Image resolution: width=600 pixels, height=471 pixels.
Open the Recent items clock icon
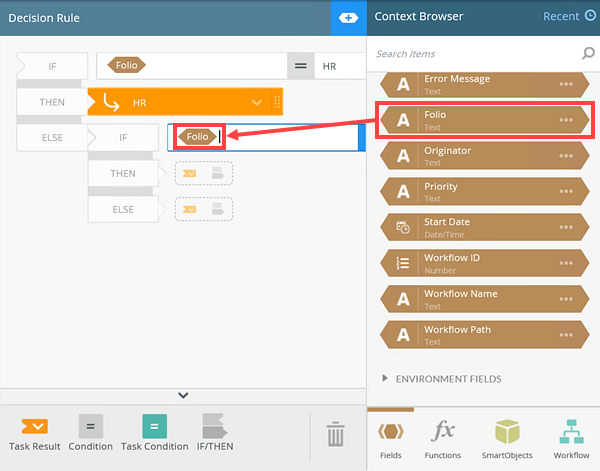tap(590, 16)
